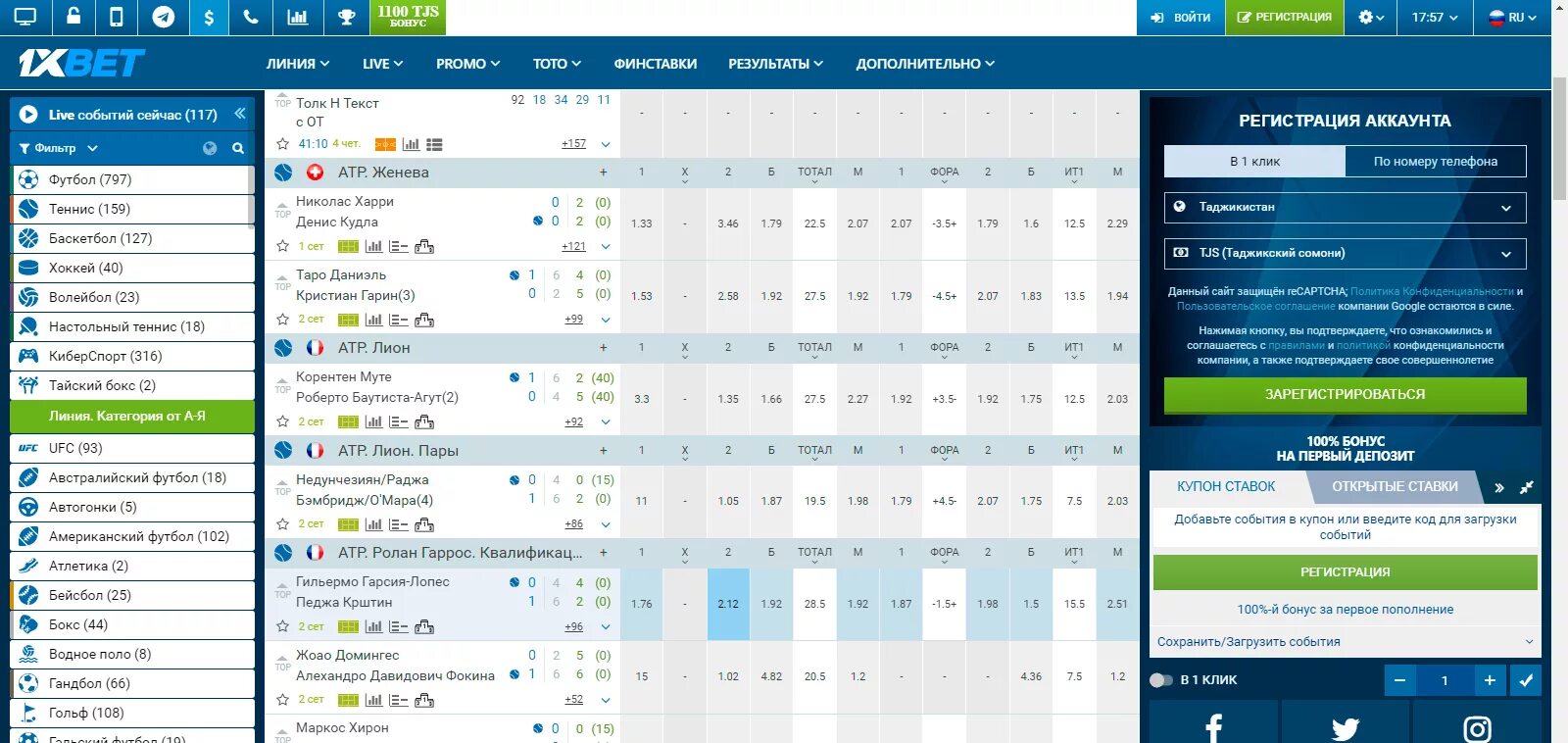Toggle favorite star for Жоао Домингес match
This screenshot has height=743, width=1568.
click(x=282, y=699)
